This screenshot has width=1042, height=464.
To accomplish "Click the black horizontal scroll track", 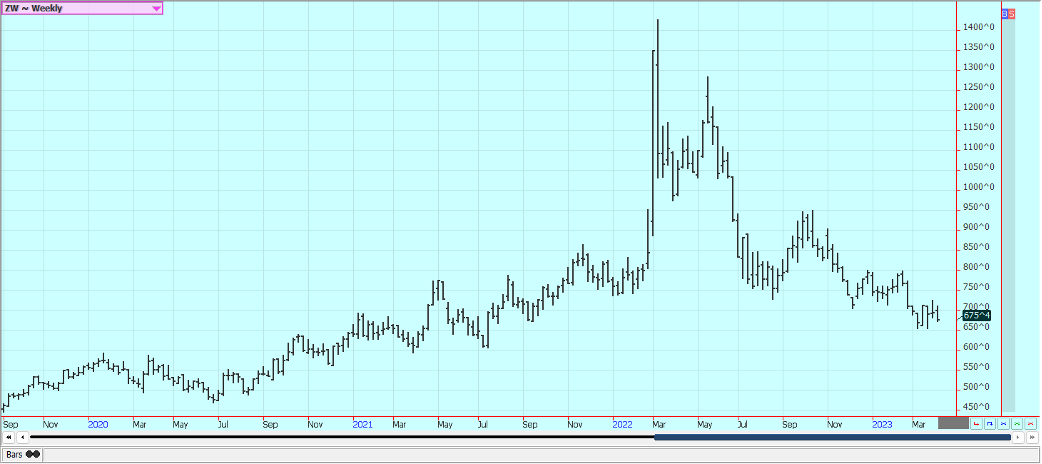I will [x=342, y=437].
